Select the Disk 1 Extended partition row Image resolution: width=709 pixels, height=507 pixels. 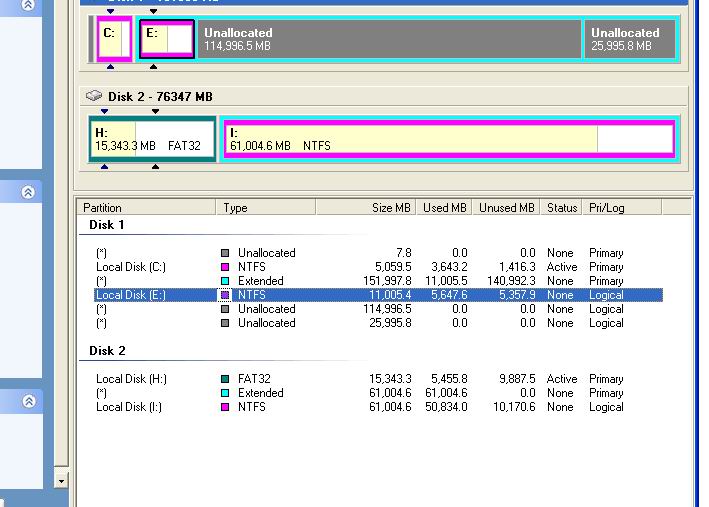(378, 281)
